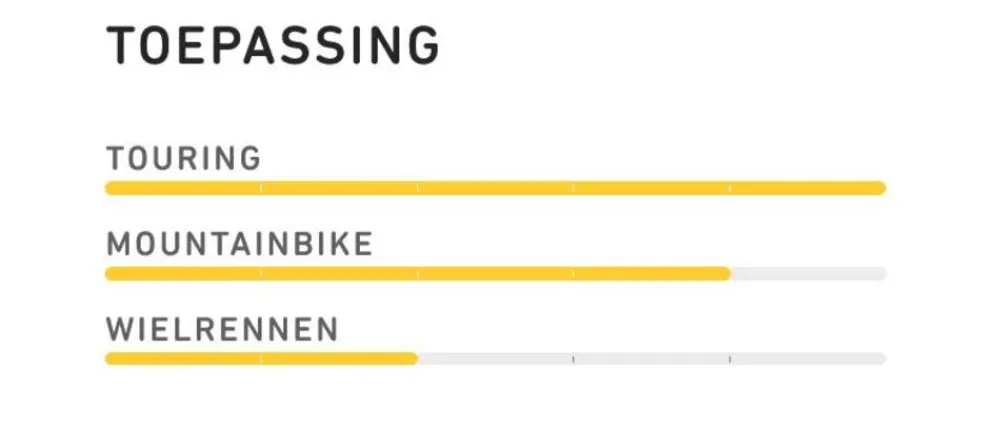Click the right end of the Touring bar
1000x444 pixels.
[x=880, y=188]
